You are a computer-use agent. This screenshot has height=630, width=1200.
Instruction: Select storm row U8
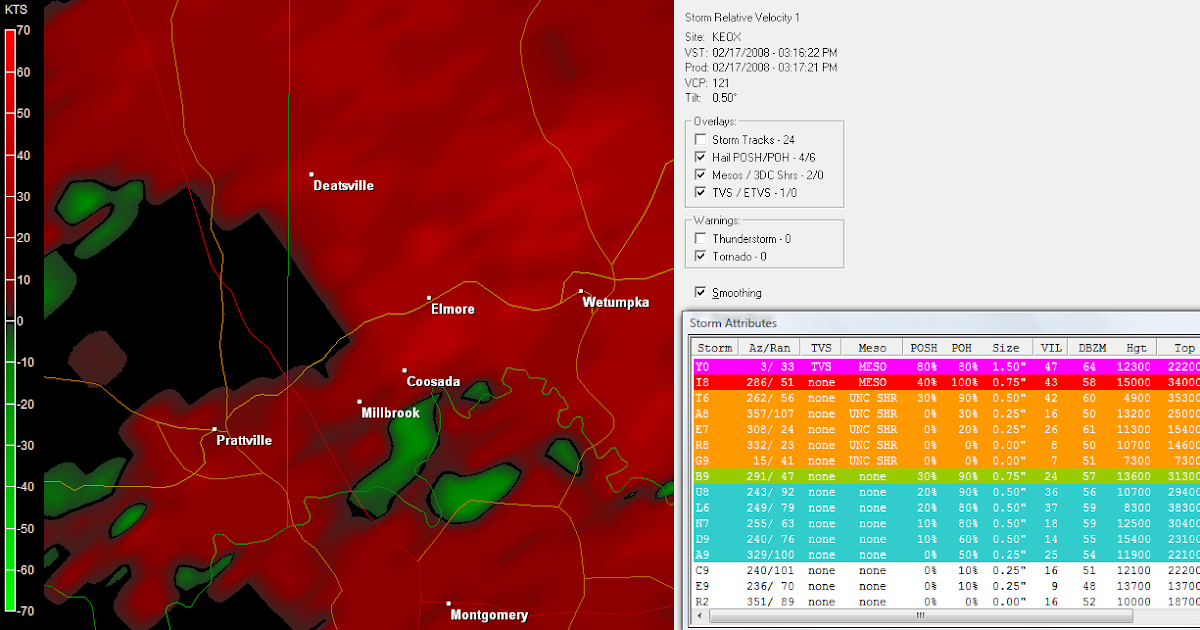pos(946,493)
